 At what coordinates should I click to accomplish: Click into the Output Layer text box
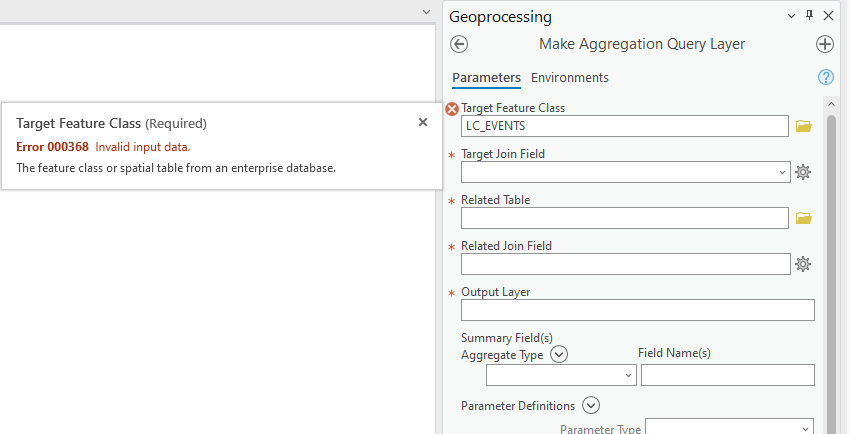(x=638, y=310)
